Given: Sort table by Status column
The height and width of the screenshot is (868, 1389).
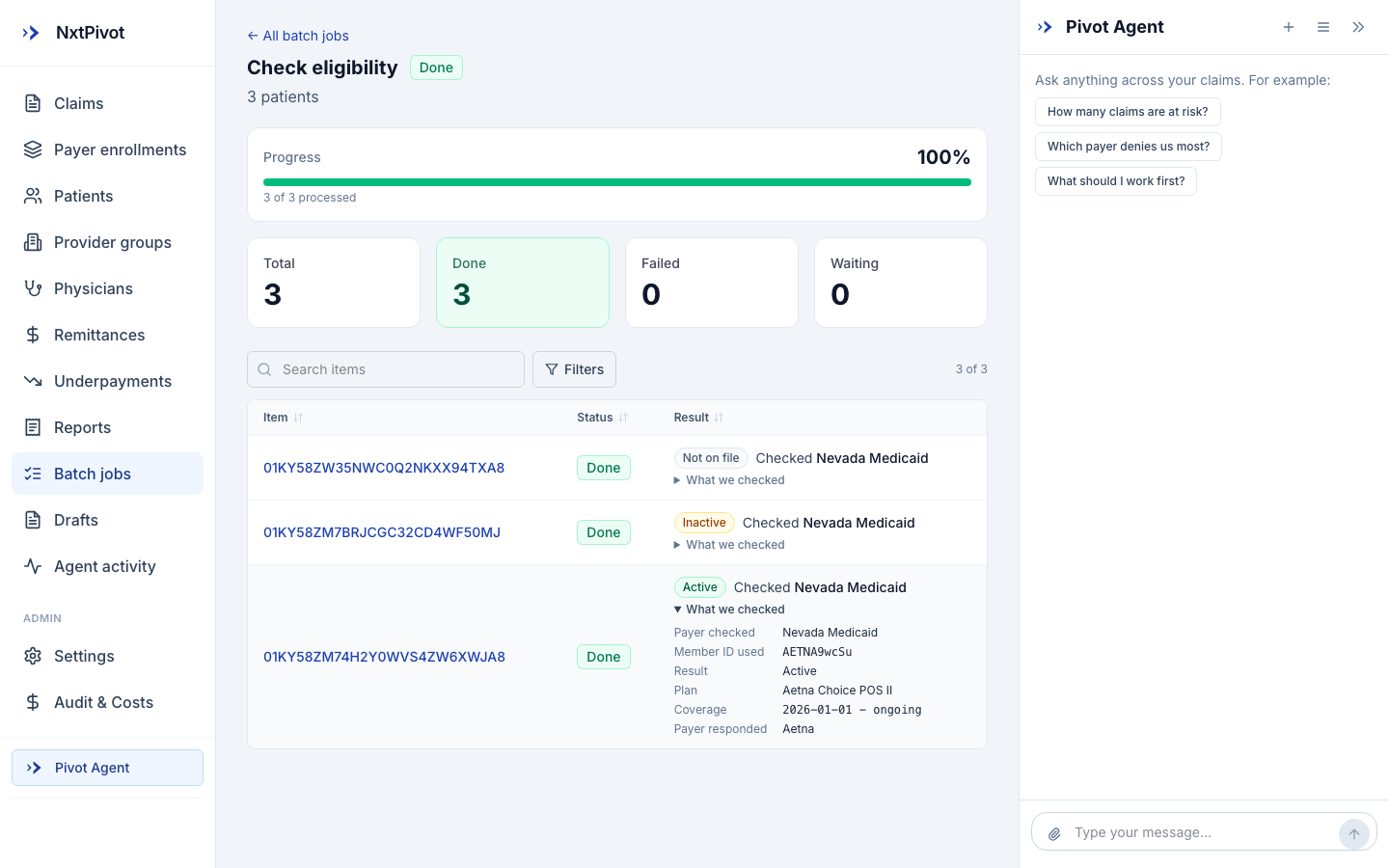Looking at the screenshot, I should point(603,418).
